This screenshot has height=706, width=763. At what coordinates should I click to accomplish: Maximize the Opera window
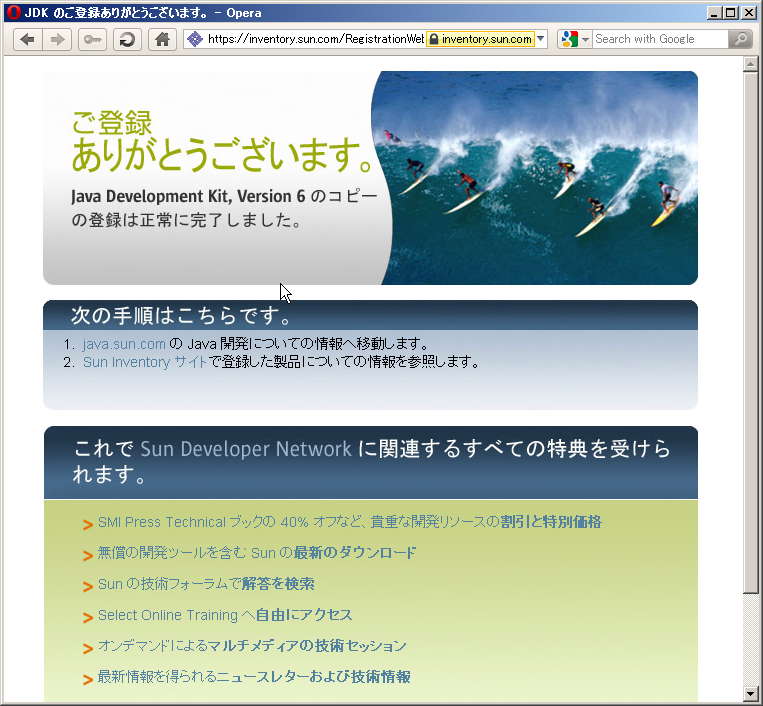click(x=731, y=13)
